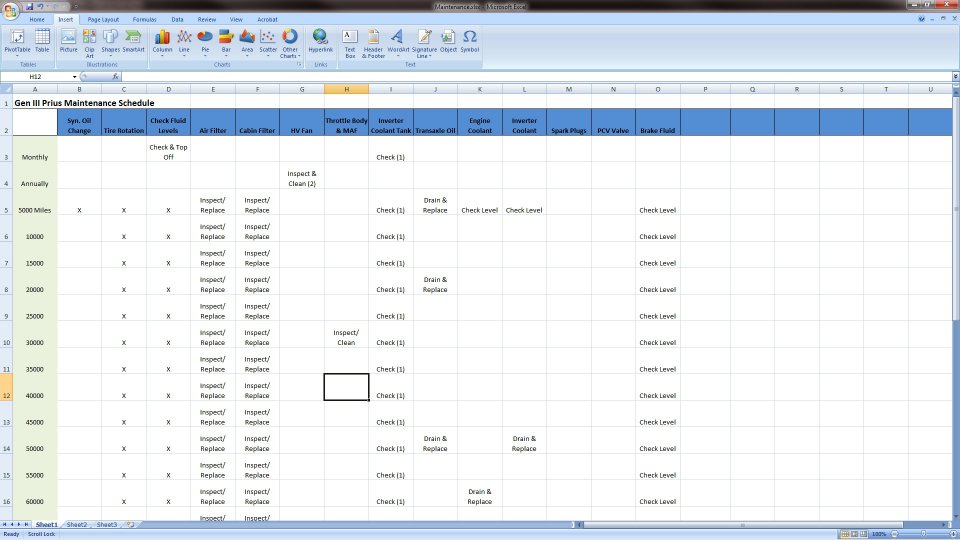Select the 'Check & Top Off' cell
Viewport: 960px width, 540px height.
pos(168,149)
